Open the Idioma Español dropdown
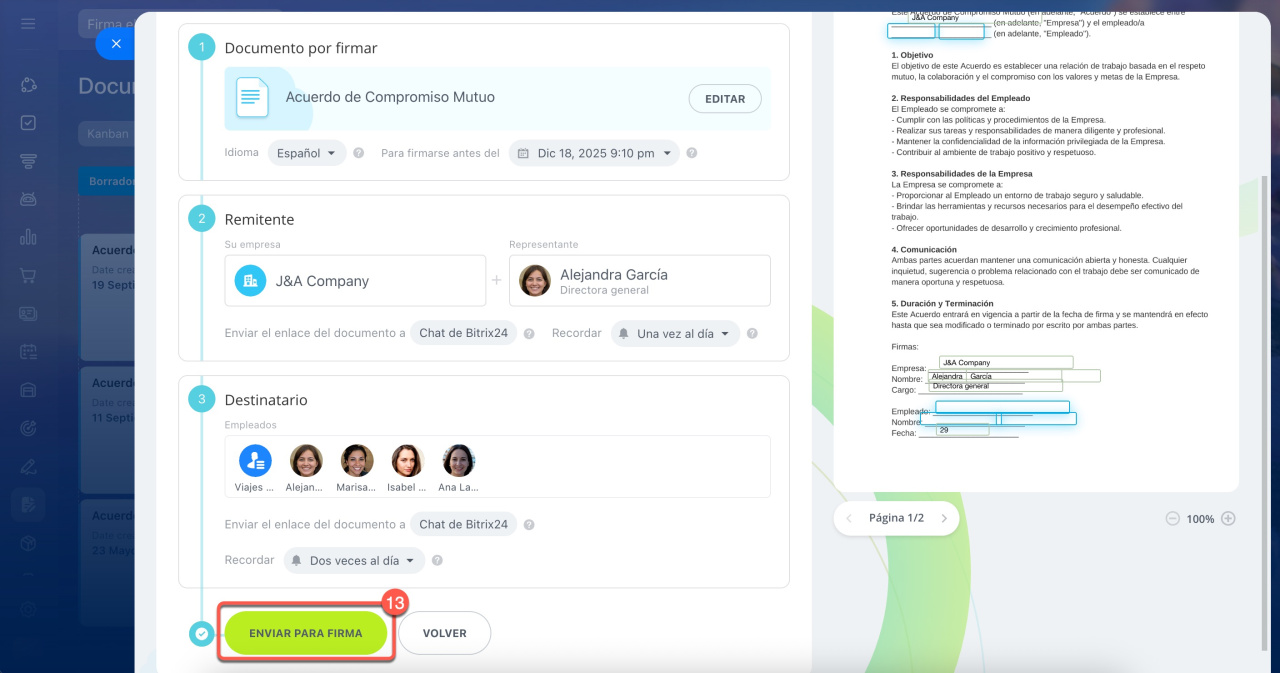The width and height of the screenshot is (1280, 673). [307, 153]
